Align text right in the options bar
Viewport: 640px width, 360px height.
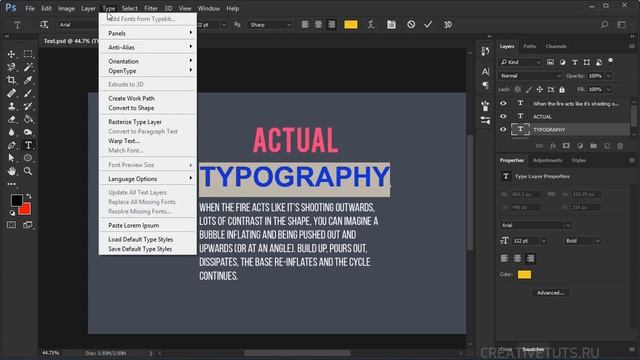click(331, 24)
